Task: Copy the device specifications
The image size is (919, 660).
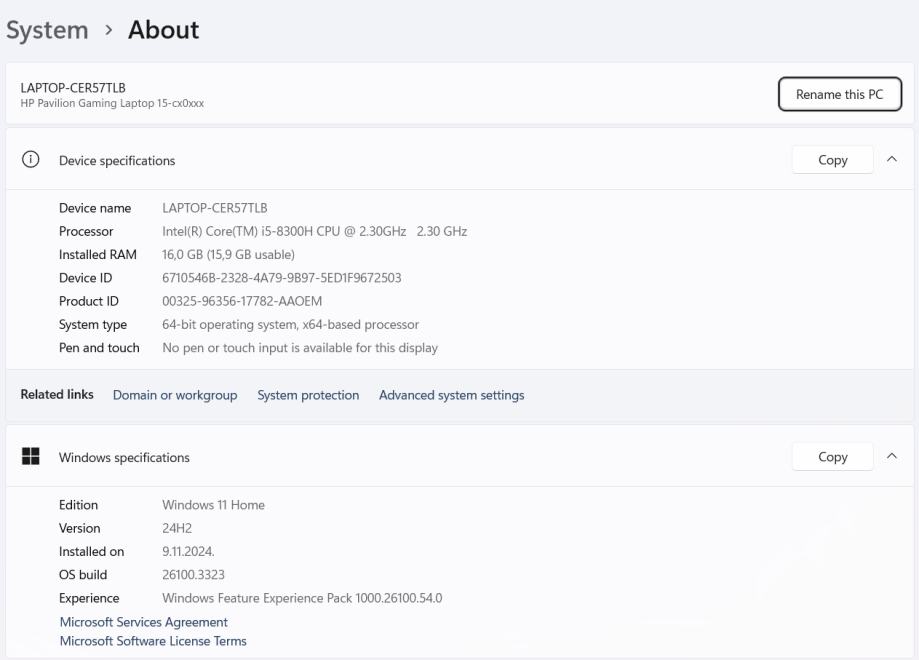Action: 832,160
